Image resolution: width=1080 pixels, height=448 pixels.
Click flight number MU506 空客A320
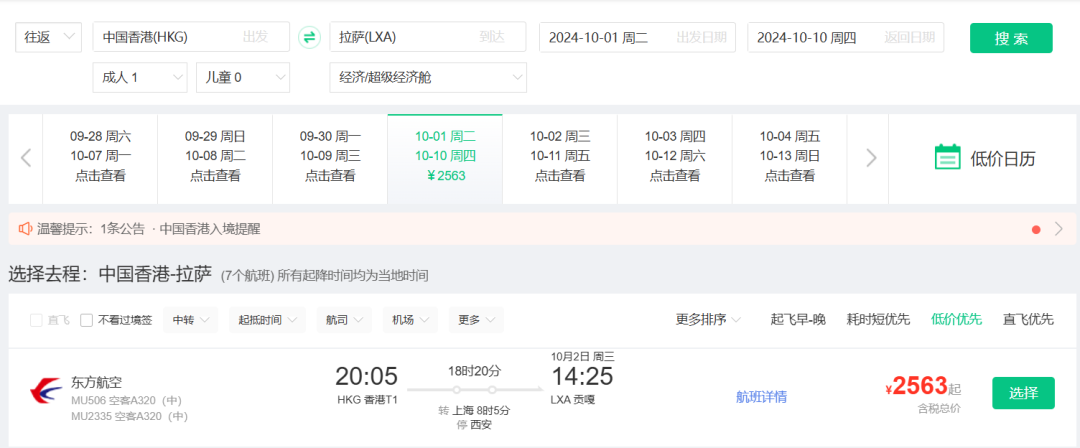tap(129, 400)
